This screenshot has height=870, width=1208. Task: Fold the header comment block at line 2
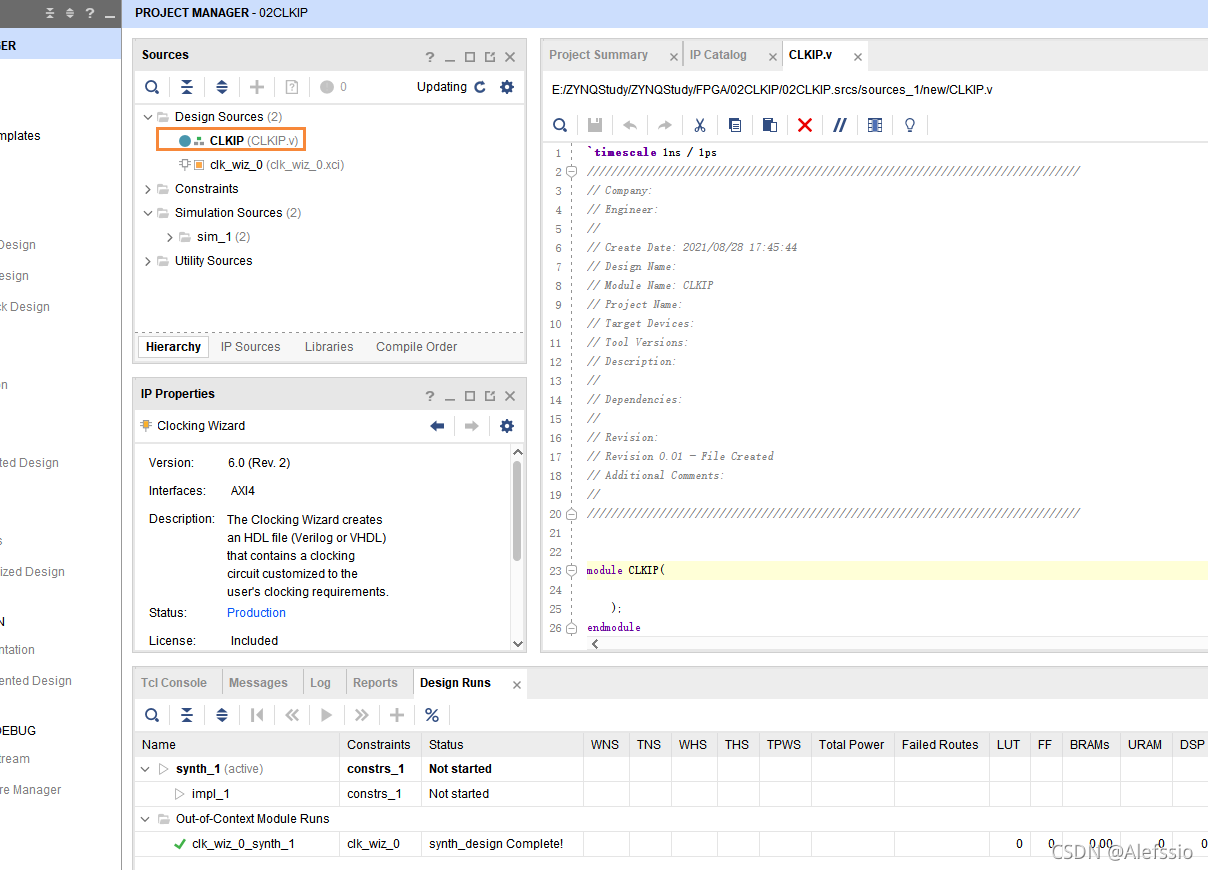[x=572, y=172]
